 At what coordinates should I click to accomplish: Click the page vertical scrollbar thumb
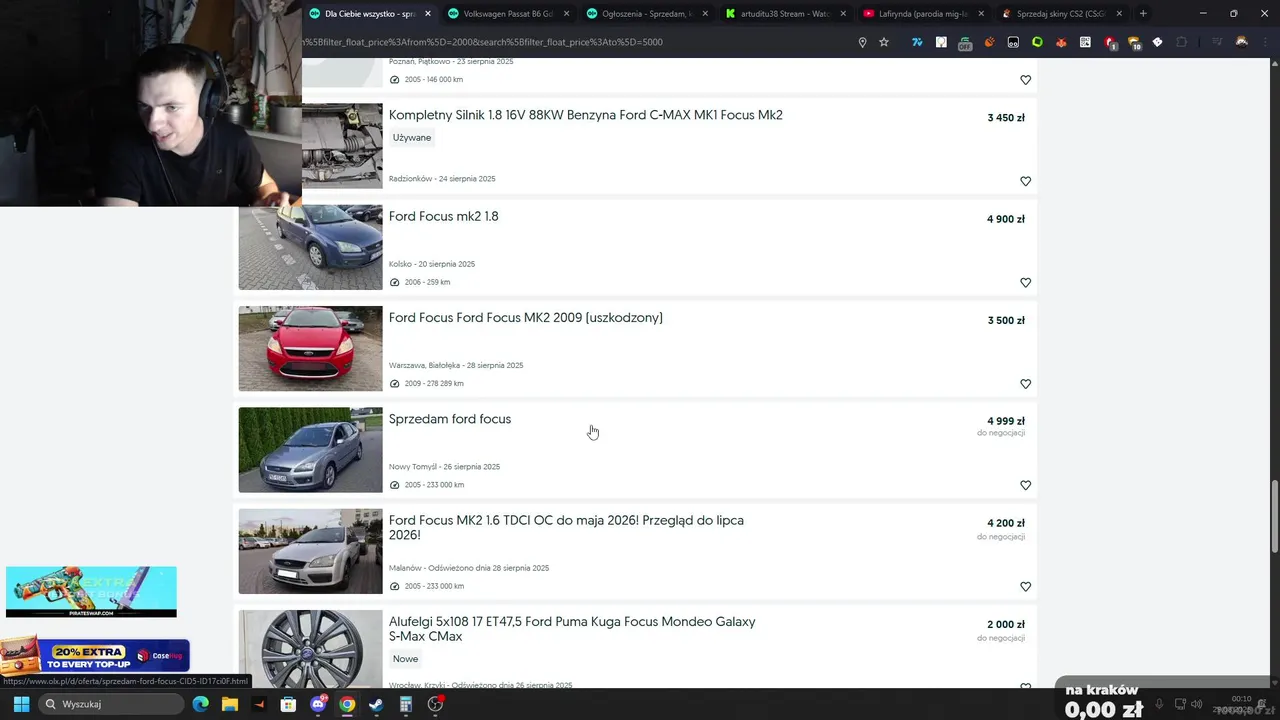(1274, 516)
